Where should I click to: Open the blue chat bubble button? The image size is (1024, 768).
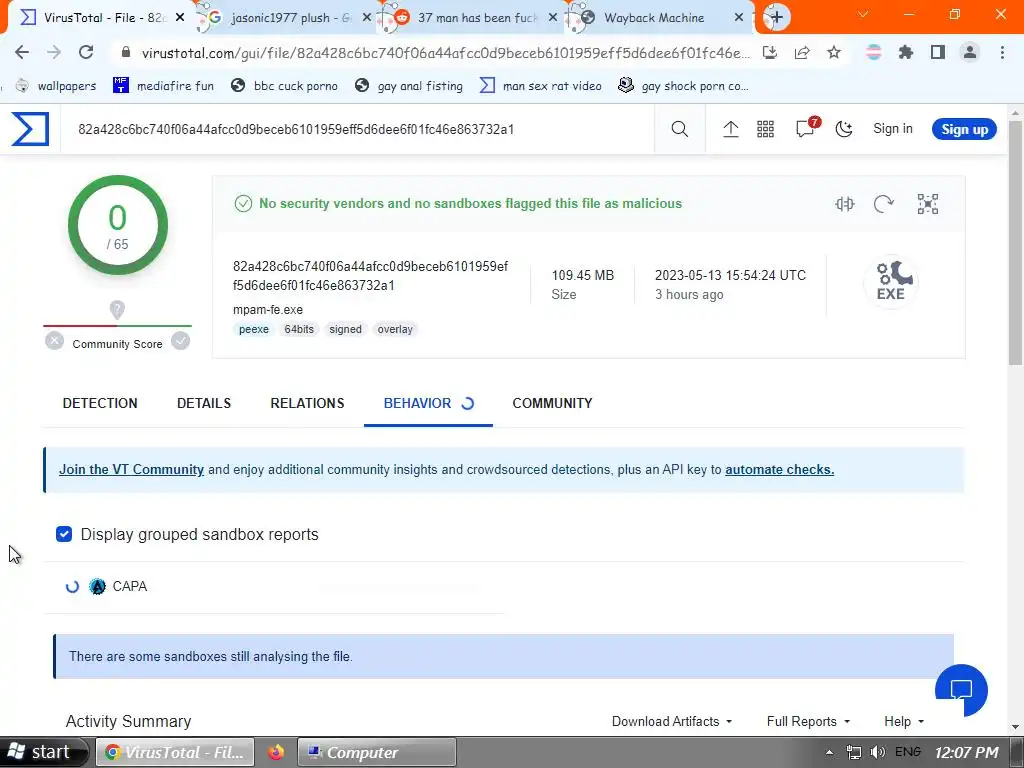tap(961, 690)
